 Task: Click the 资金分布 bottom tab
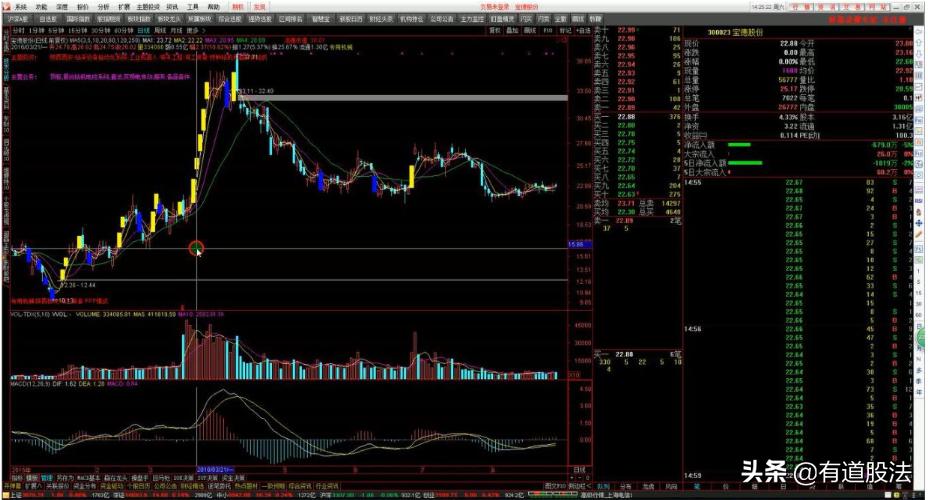click(x=83, y=486)
